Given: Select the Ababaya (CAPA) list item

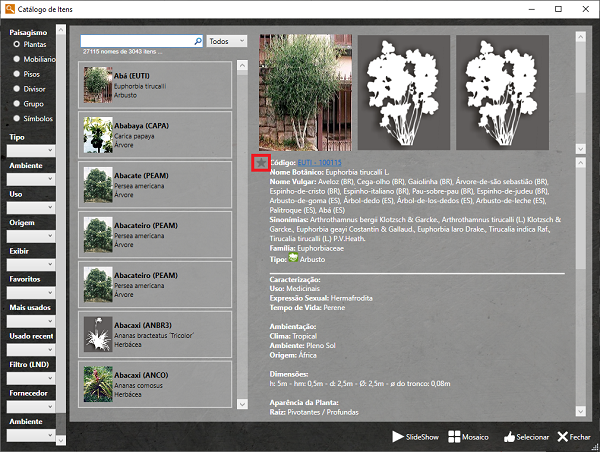Looking at the screenshot, I should pos(155,135).
